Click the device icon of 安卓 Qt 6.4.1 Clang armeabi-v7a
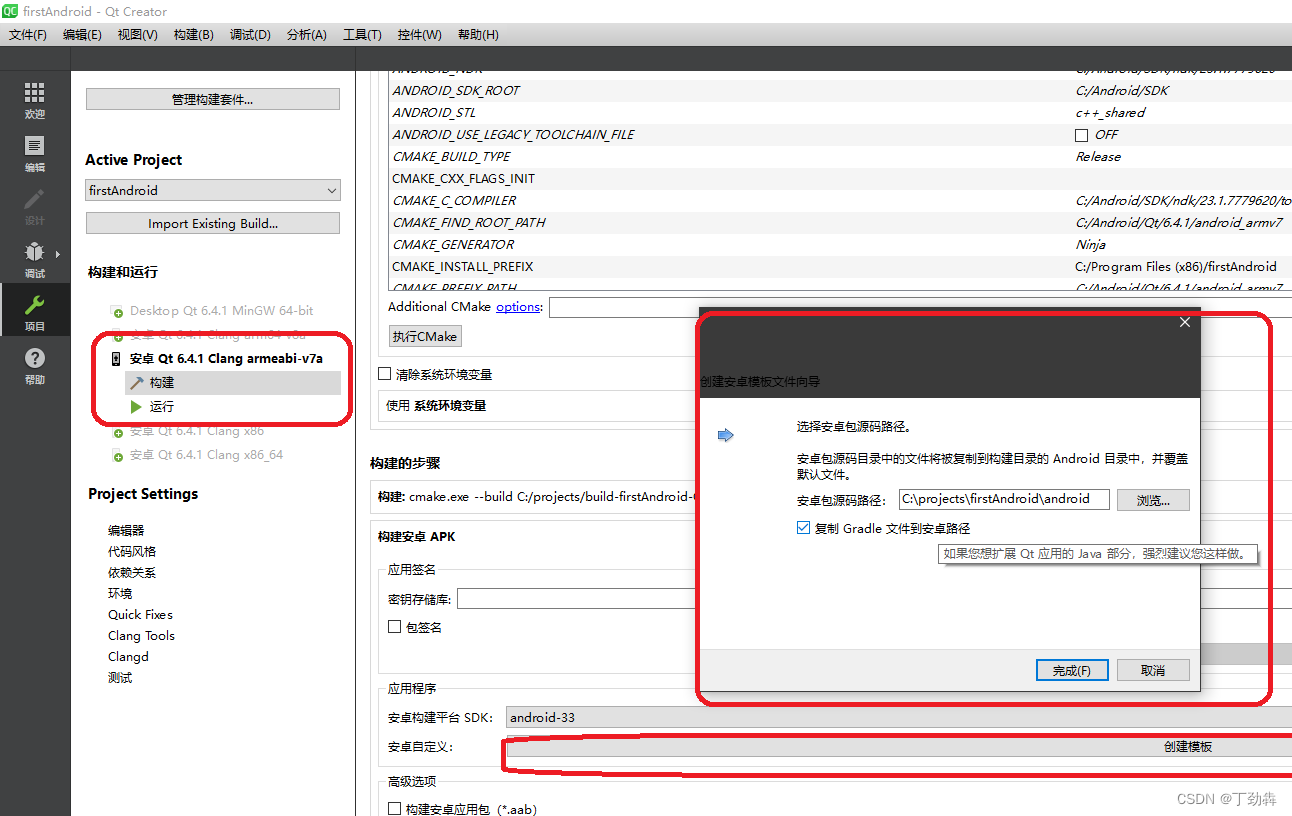 pyautogui.click(x=116, y=358)
